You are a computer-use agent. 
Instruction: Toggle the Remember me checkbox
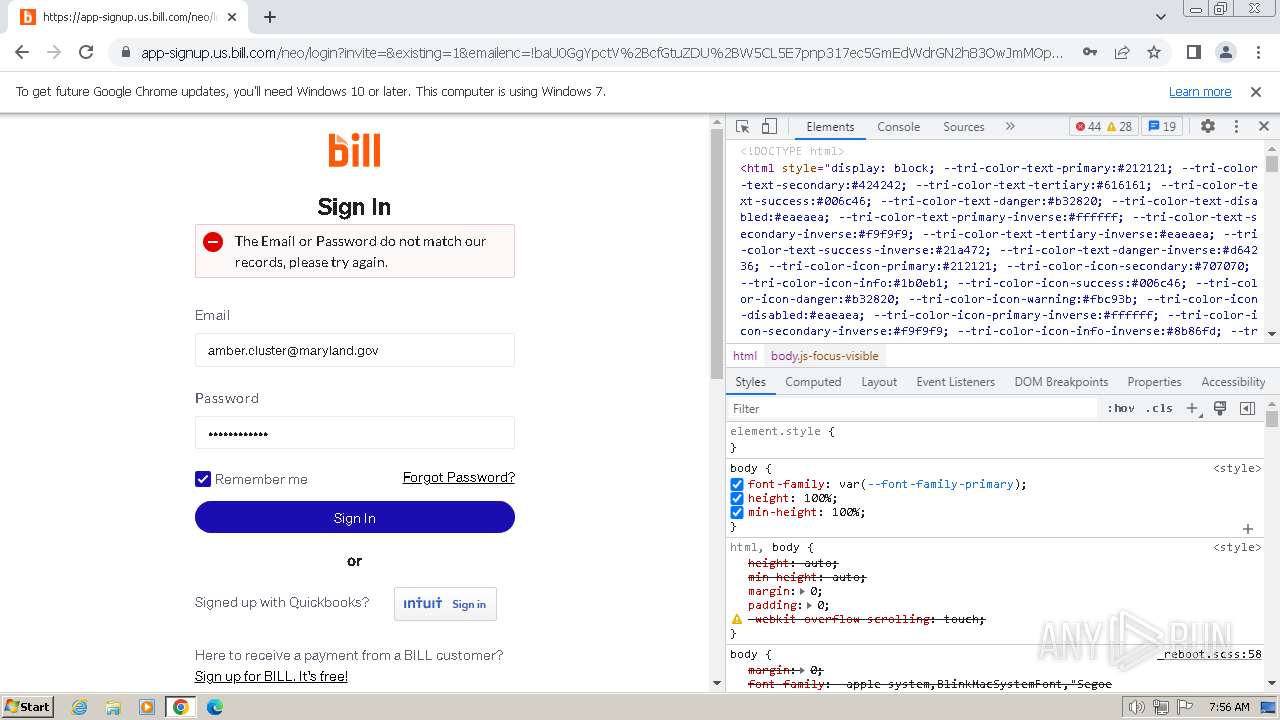(x=203, y=479)
